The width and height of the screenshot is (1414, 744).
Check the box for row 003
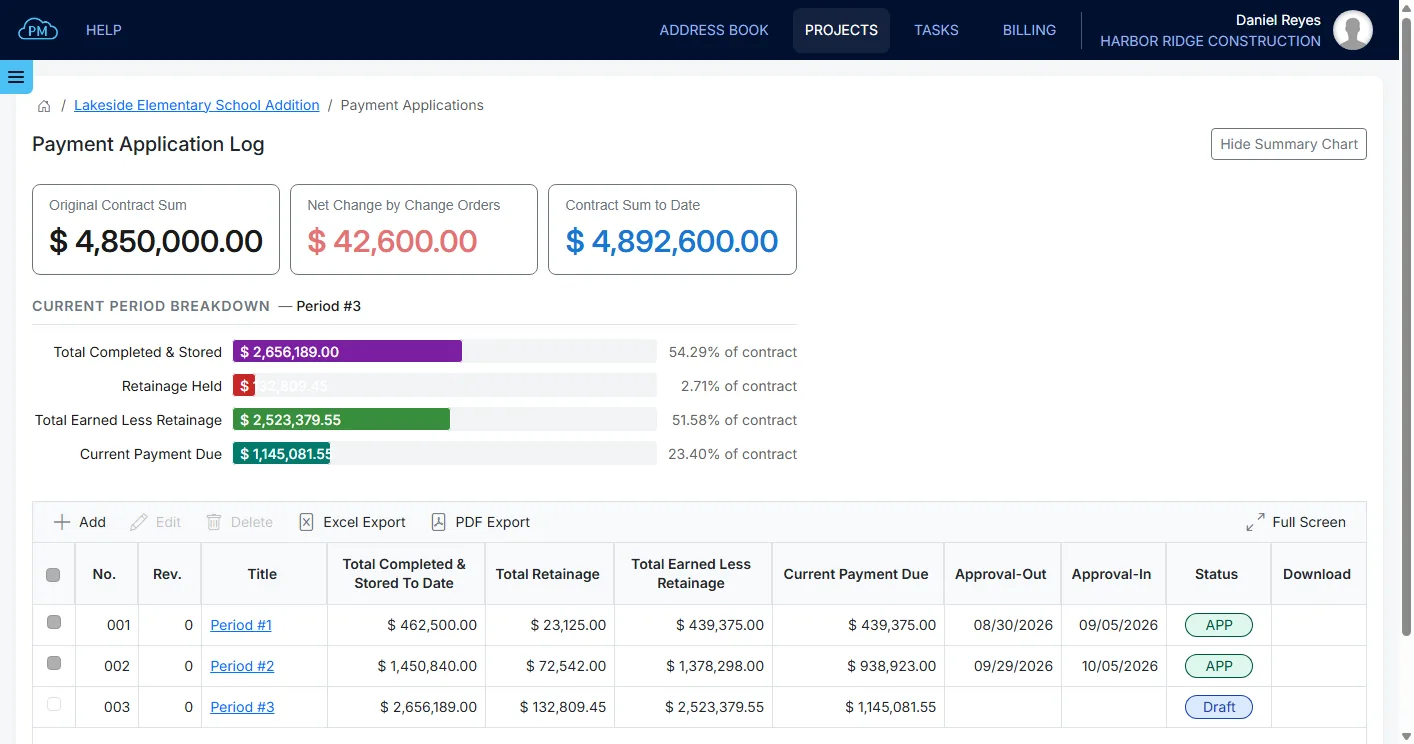point(54,705)
